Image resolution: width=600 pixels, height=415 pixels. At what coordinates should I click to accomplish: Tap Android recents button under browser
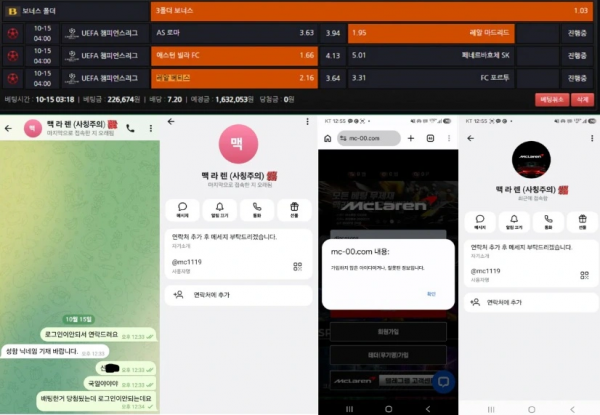click(349, 409)
